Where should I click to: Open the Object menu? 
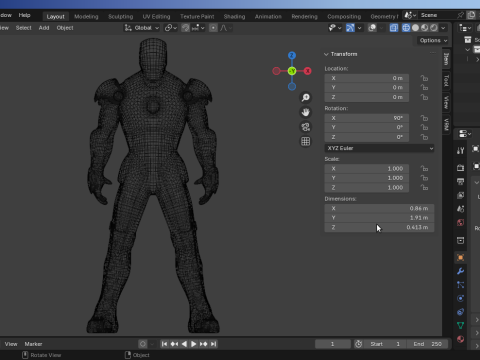point(65,28)
